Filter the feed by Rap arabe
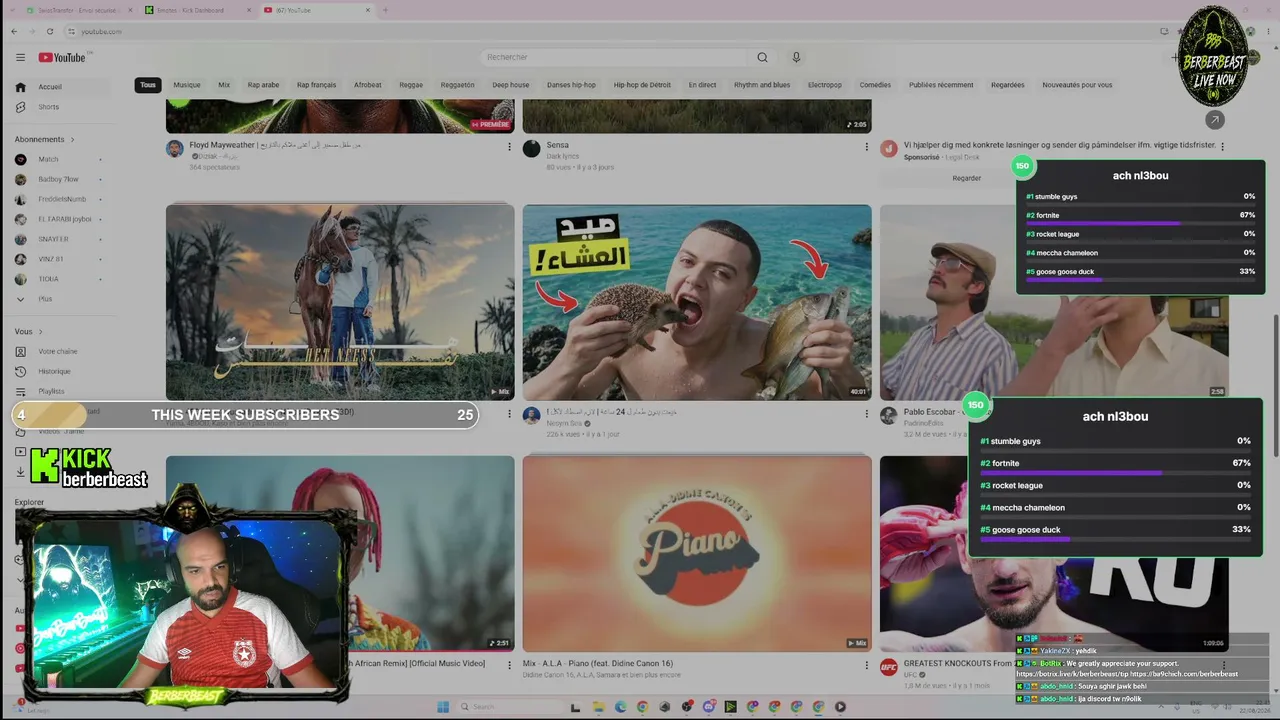This screenshot has height=720, width=1280. (x=264, y=85)
